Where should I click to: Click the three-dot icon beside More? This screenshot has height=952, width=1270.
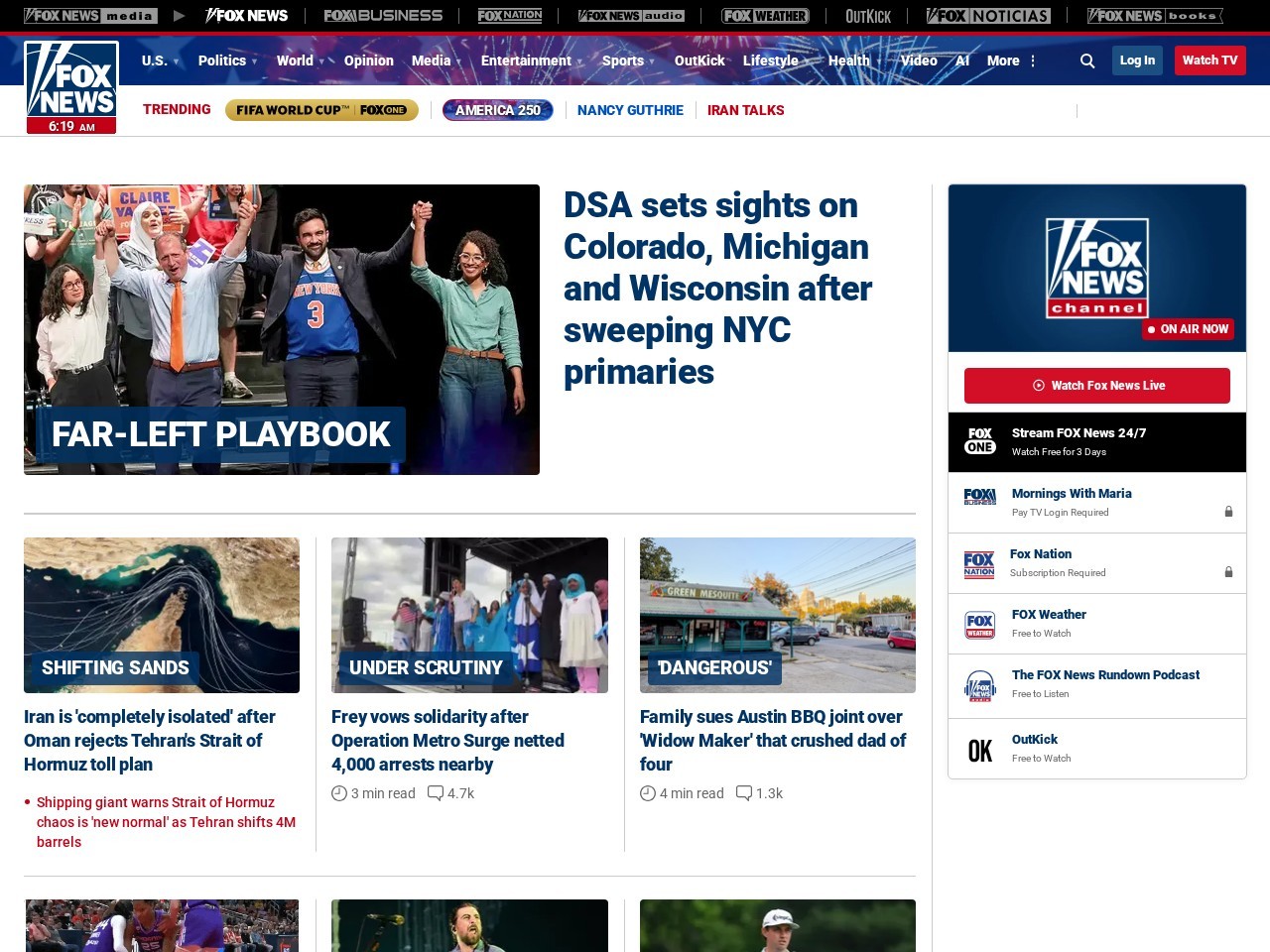click(x=1033, y=60)
